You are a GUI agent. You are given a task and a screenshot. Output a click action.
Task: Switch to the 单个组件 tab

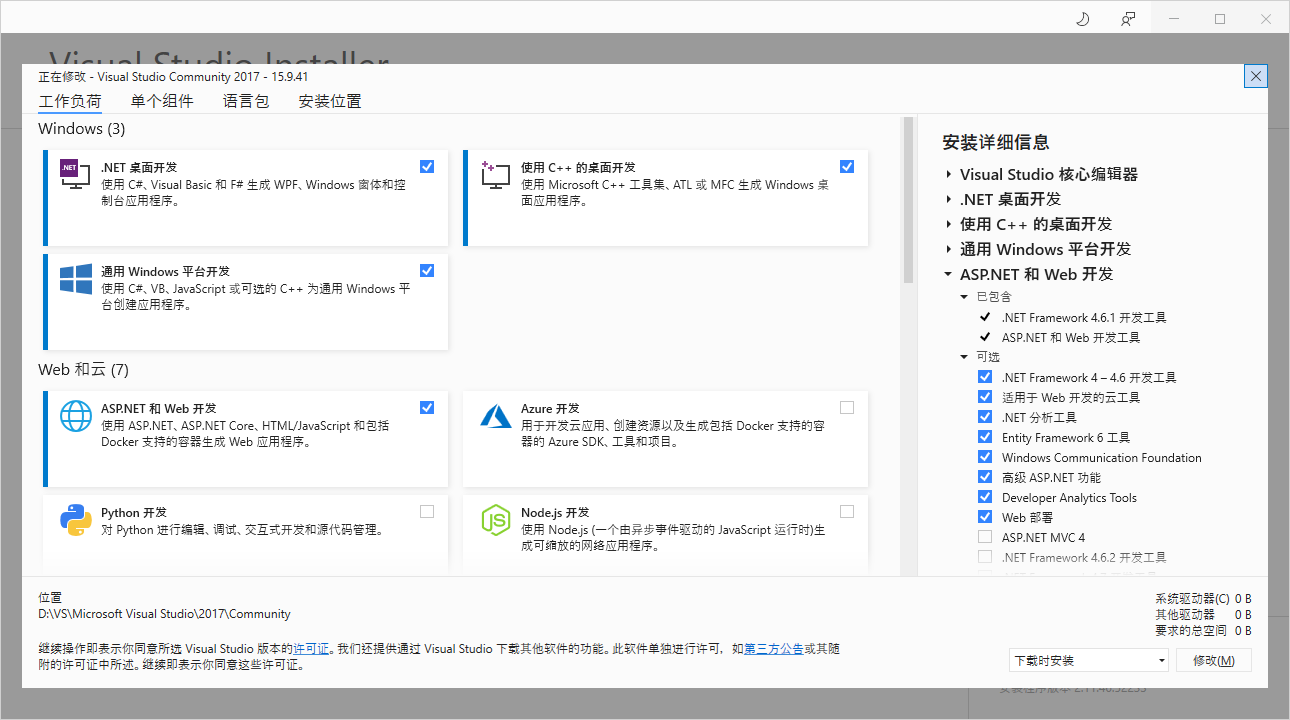[x=162, y=101]
